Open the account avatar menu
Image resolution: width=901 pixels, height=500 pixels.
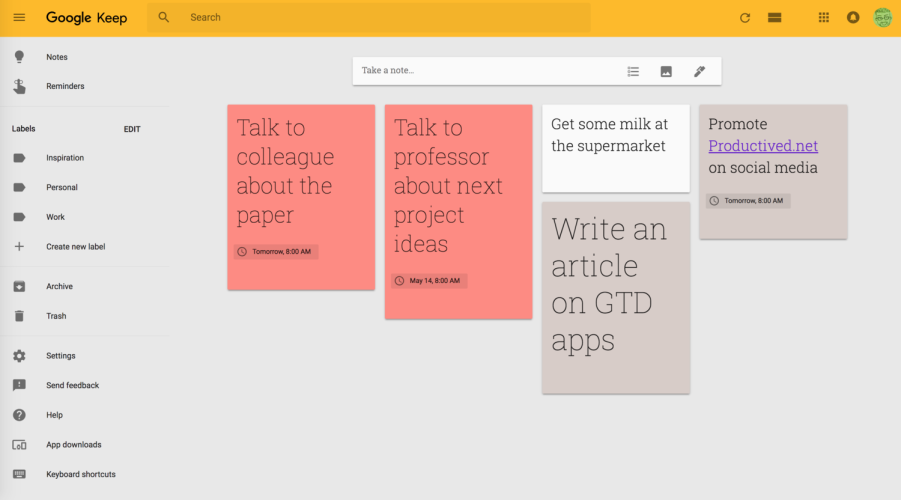(x=882, y=17)
